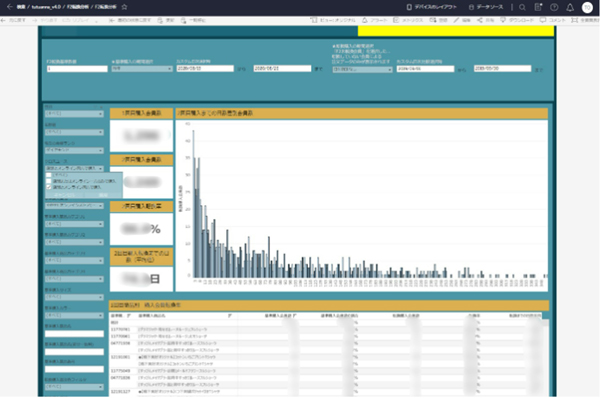
Task: Open the help question-mark icon
Action: tap(554, 7)
